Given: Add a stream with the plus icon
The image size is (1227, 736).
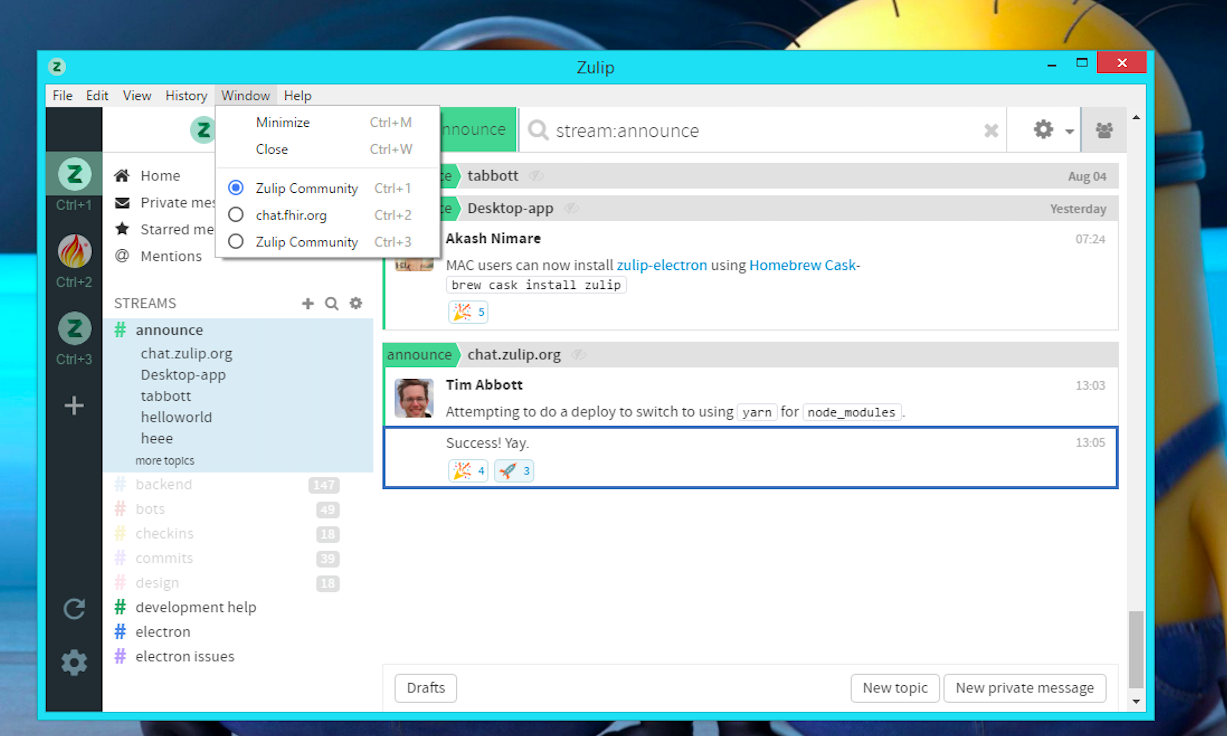Looking at the screenshot, I should click(308, 303).
